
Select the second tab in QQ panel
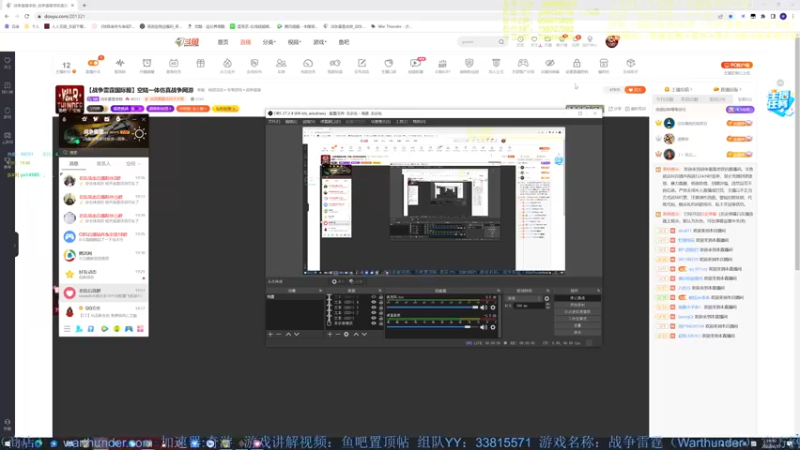tap(104, 164)
